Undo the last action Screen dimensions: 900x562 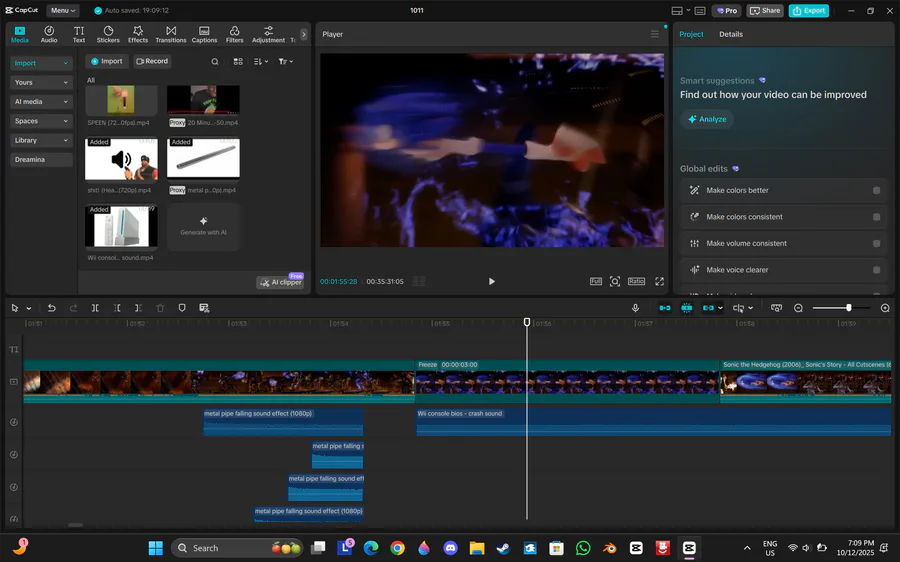point(52,308)
